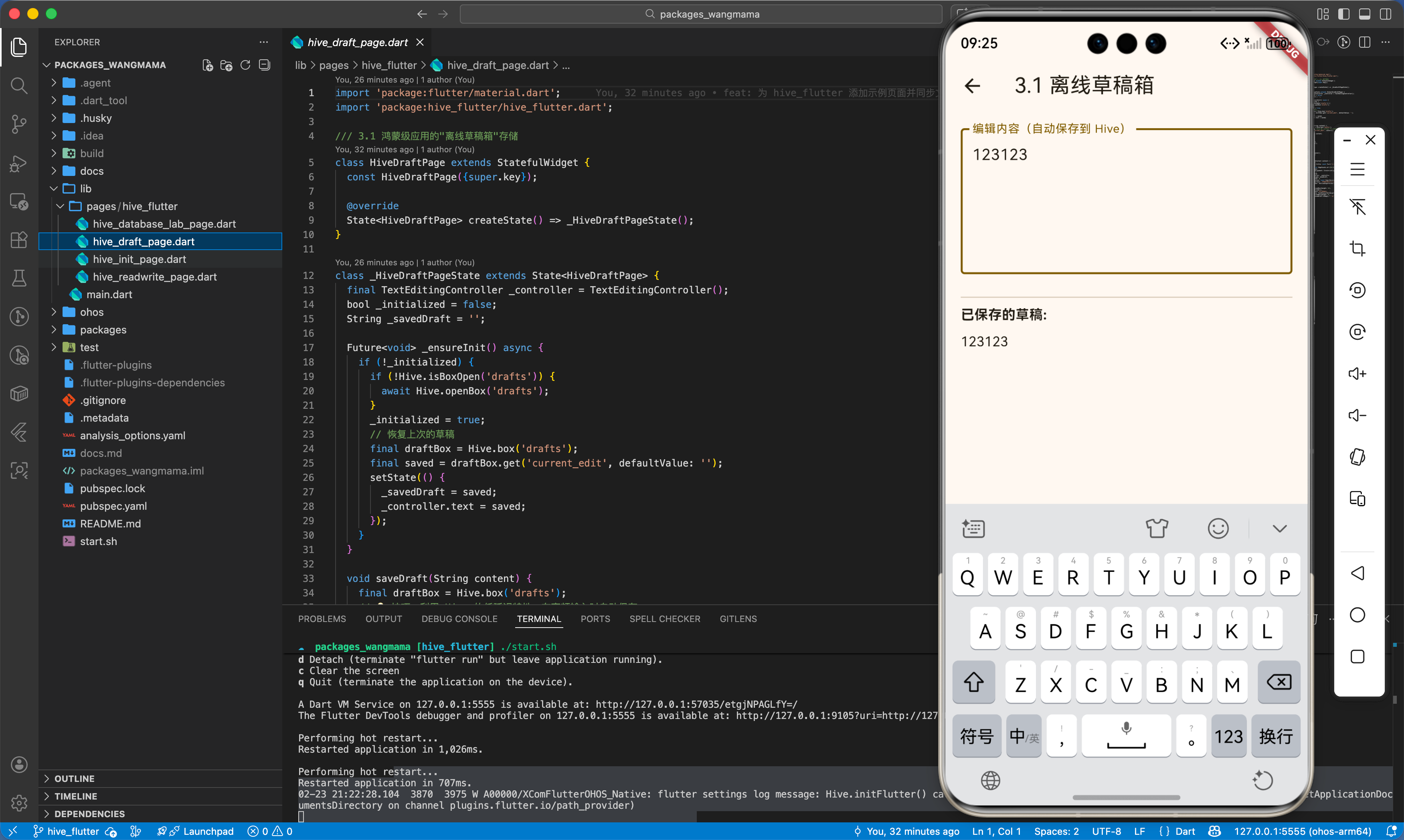Toggle primary sidebar layout button in title bar

coord(1343,14)
